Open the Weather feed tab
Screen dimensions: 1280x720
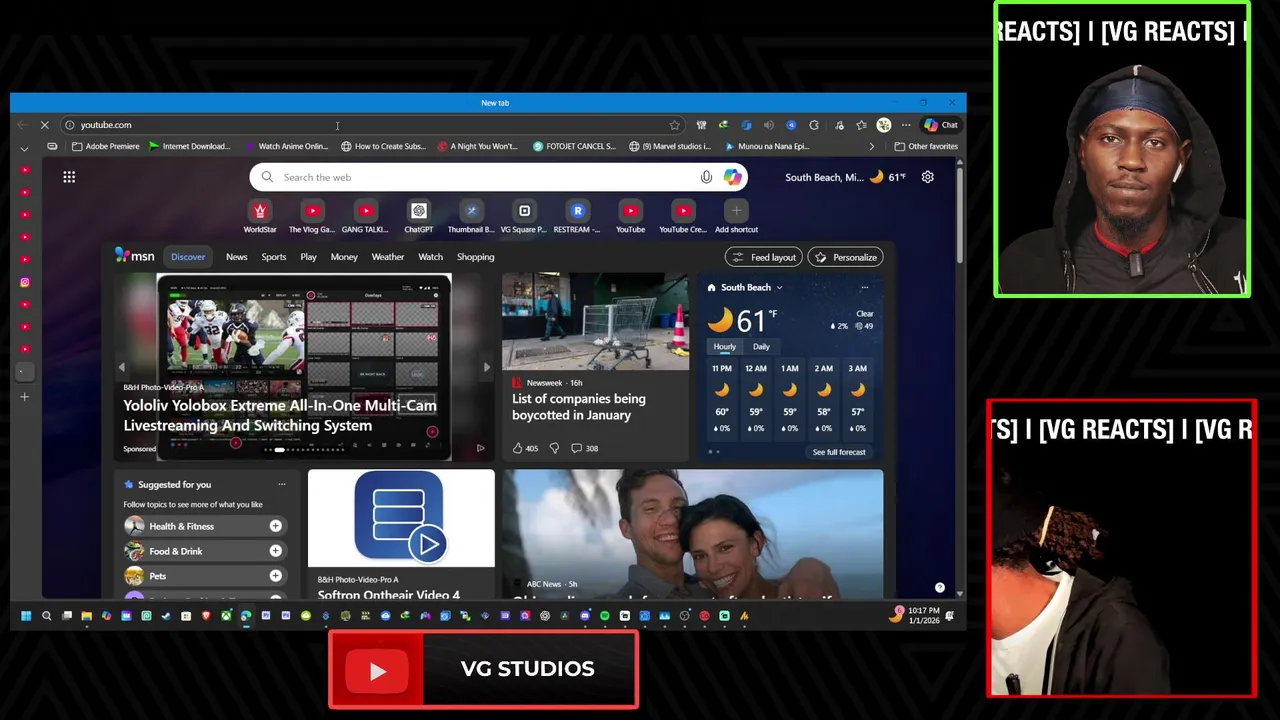(388, 257)
